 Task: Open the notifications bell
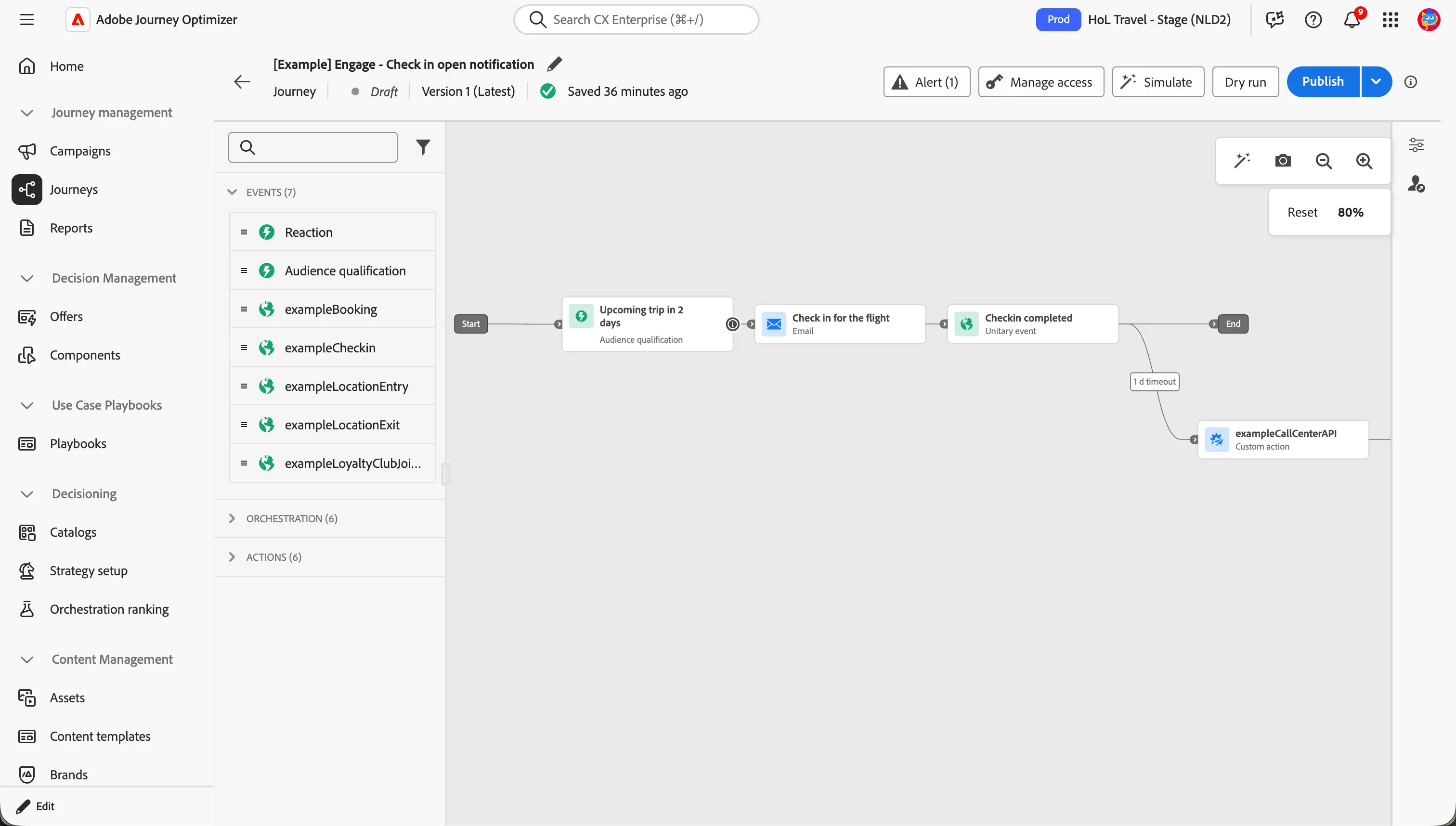coord(1352,20)
